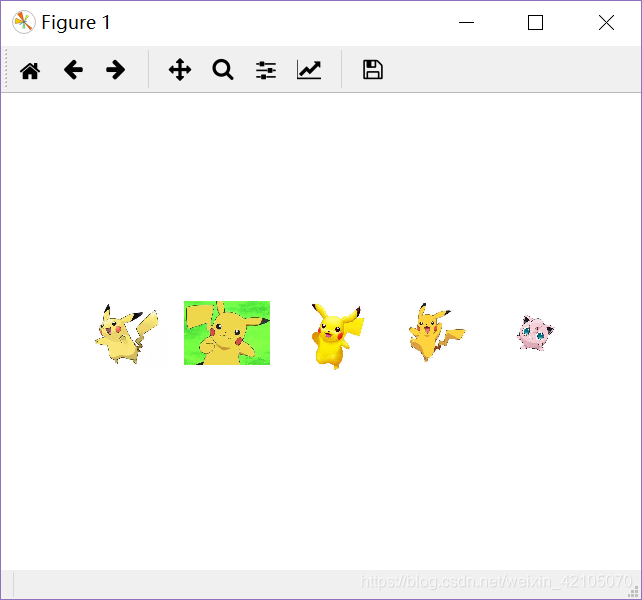This screenshot has height=600, width=642.
Task: Click the resize grip in status bar corner
Action: [x=633, y=591]
